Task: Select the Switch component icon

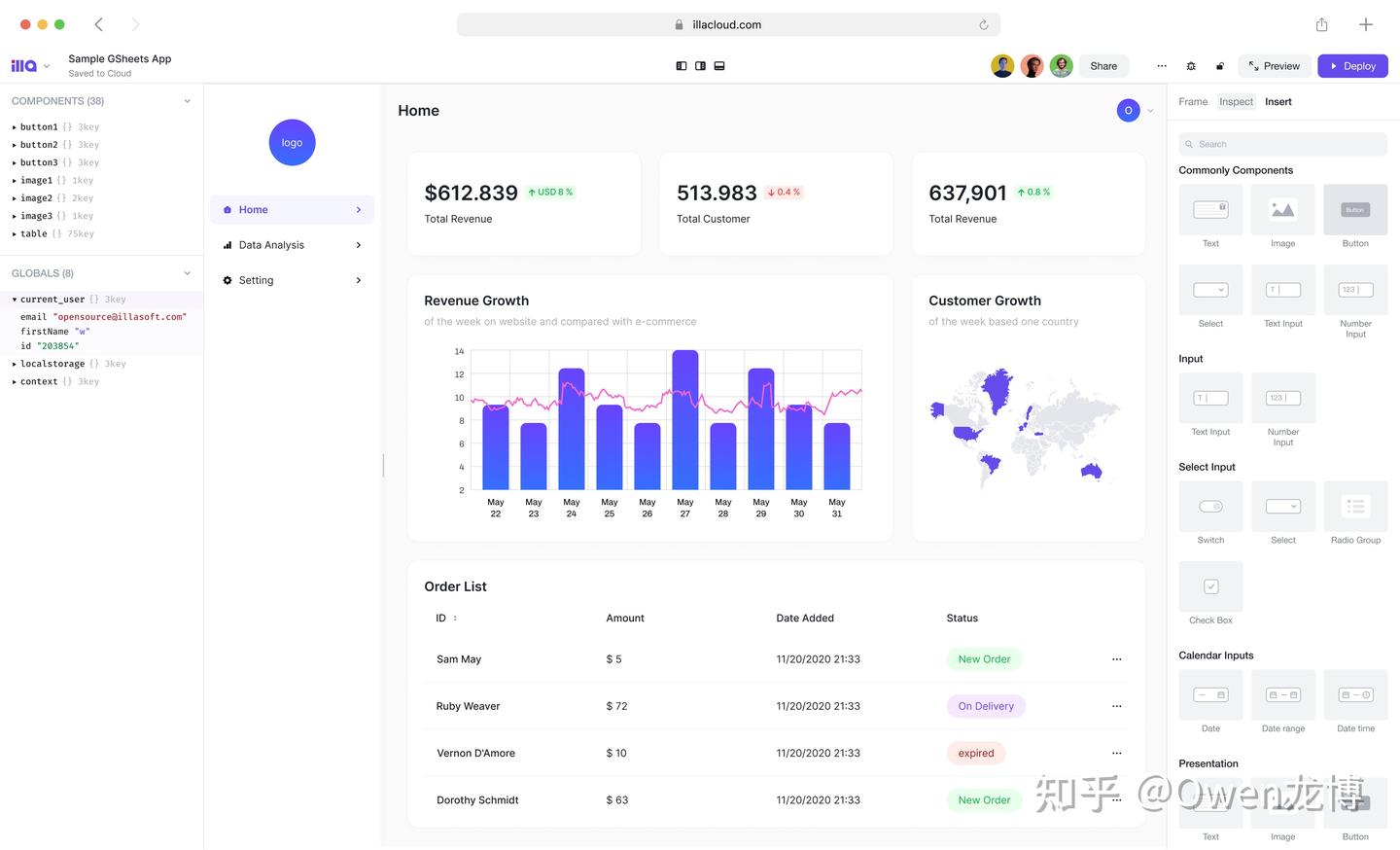Action: coord(1209,506)
